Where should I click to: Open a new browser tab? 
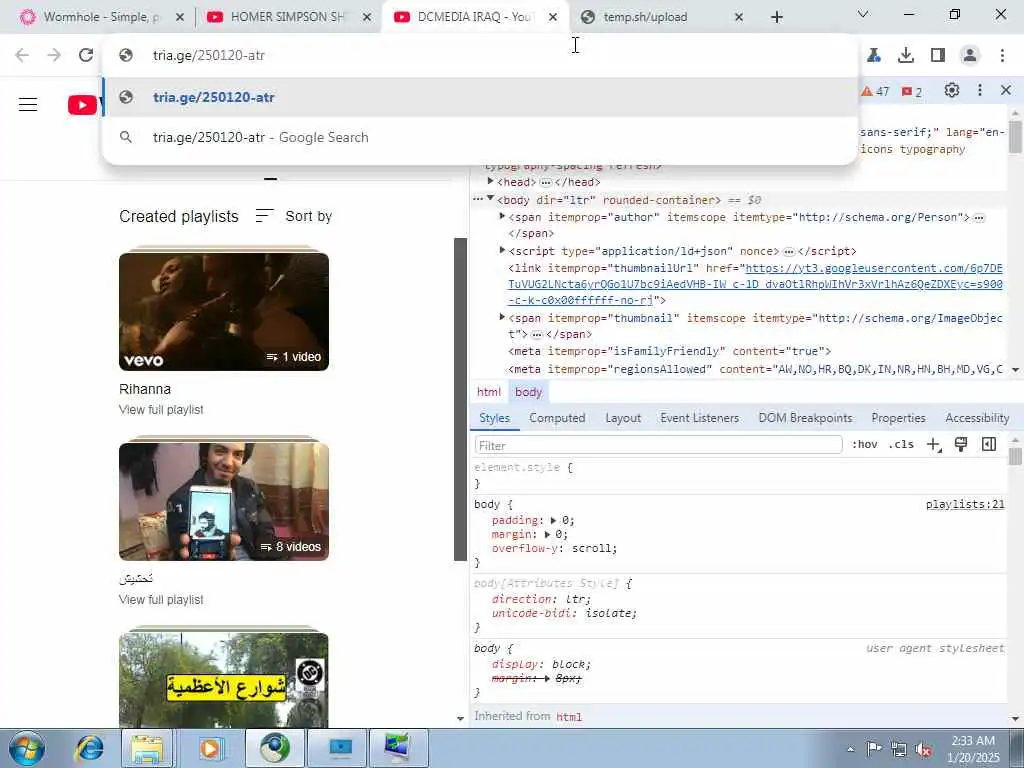tap(776, 18)
